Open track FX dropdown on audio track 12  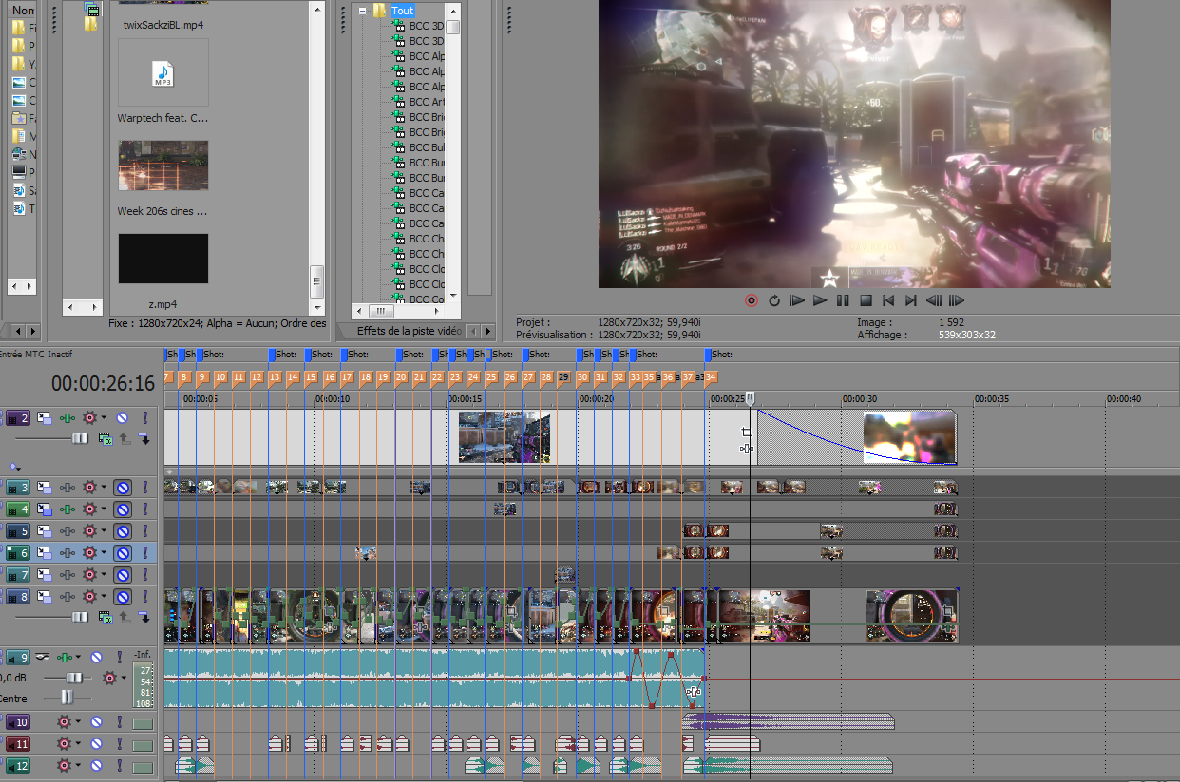[x=78, y=765]
